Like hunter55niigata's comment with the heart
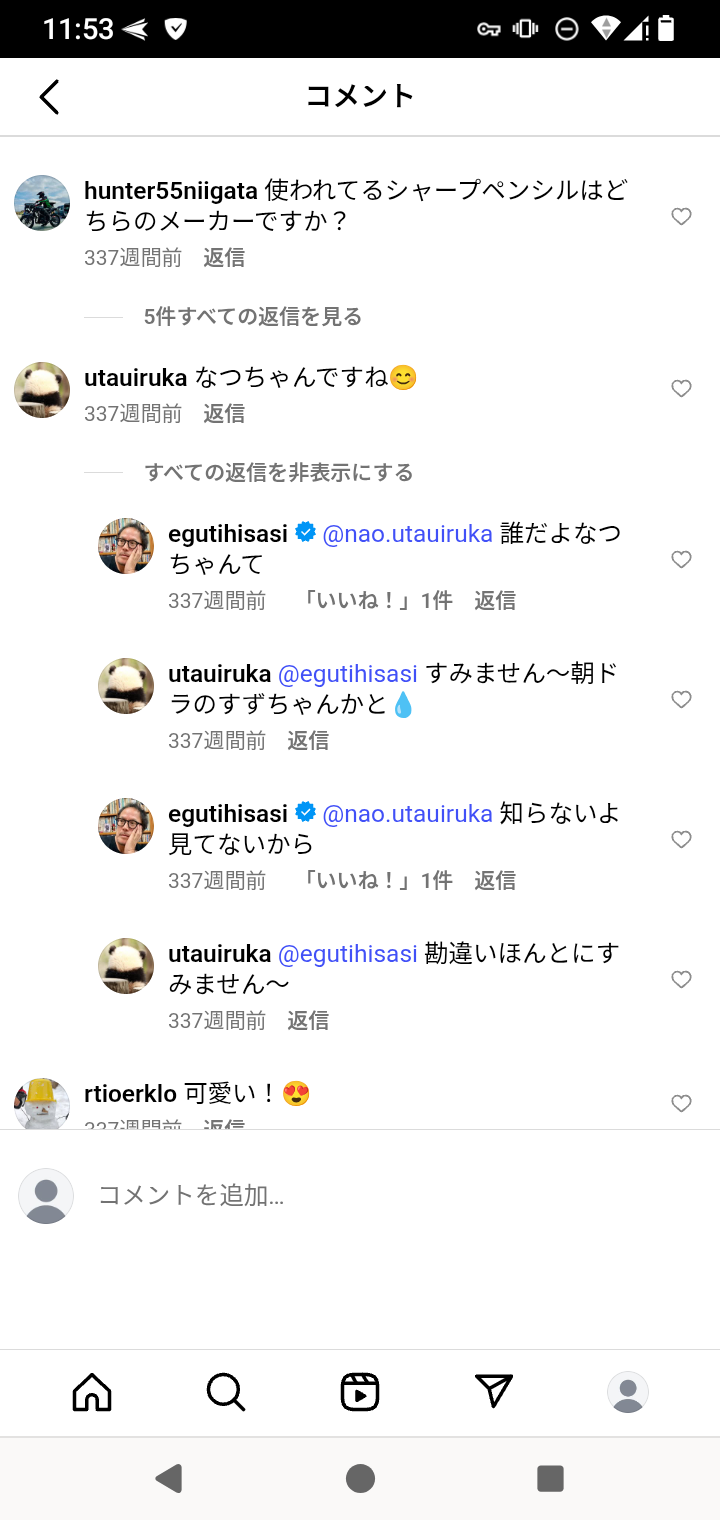 point(681,217)
